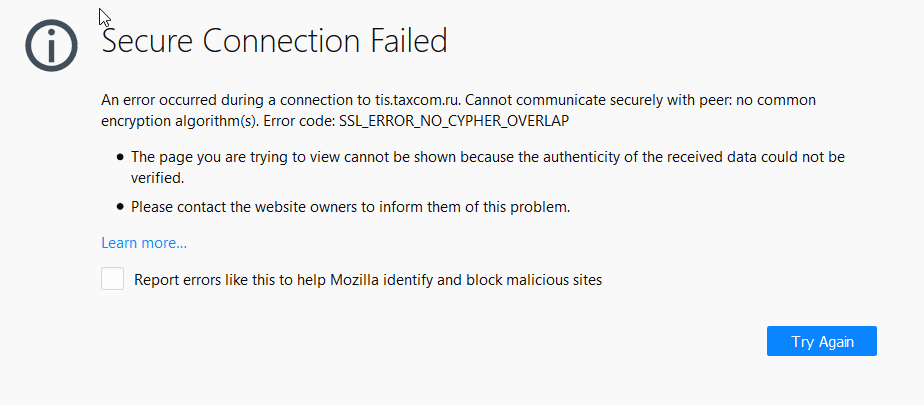Click the word Failed in the heading

409,41
